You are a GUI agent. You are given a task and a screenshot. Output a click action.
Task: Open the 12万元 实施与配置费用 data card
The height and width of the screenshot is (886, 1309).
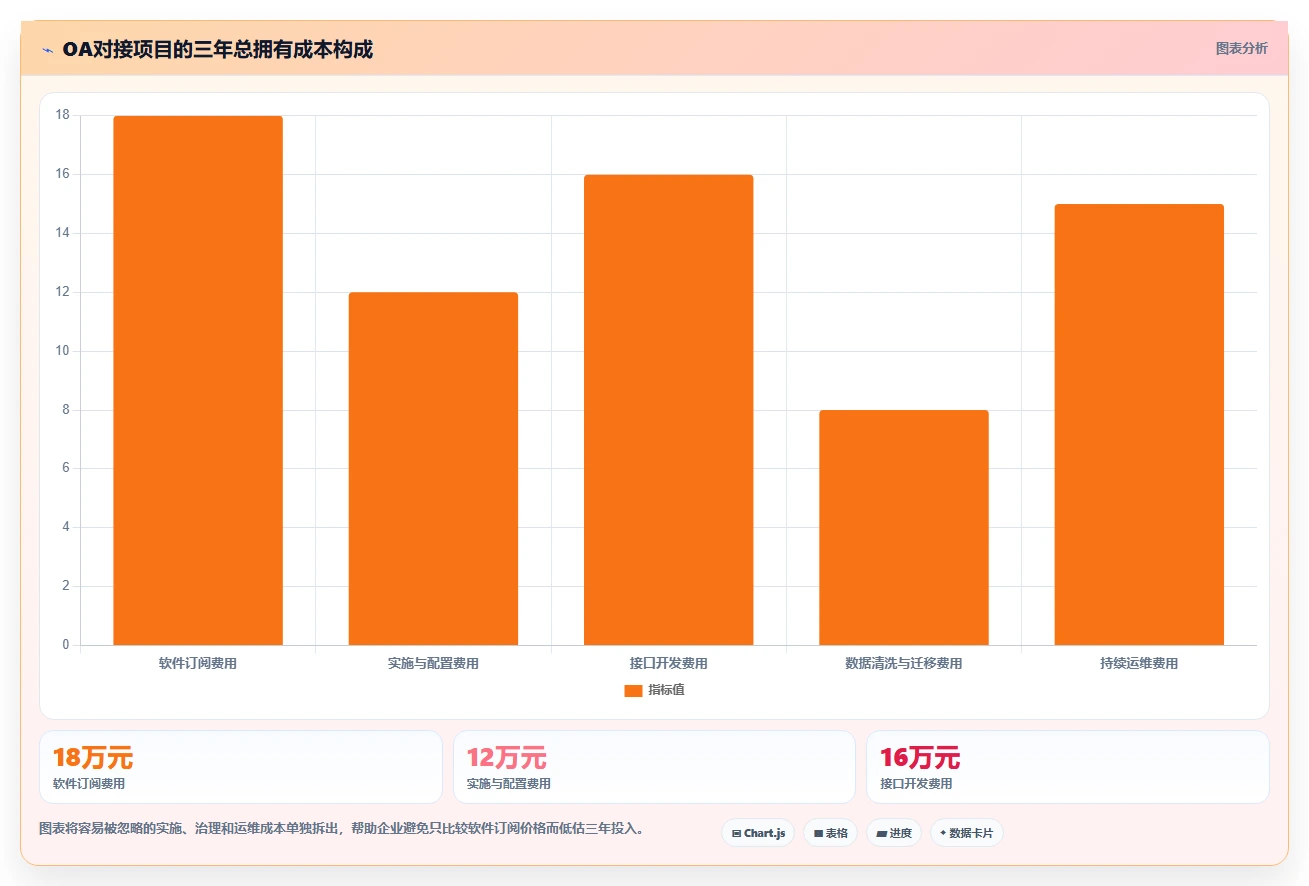(654, 767)
